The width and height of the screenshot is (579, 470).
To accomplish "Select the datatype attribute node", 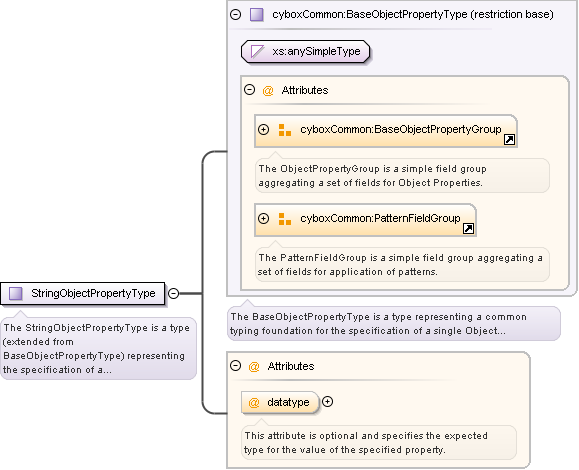I will coord(280,402).
